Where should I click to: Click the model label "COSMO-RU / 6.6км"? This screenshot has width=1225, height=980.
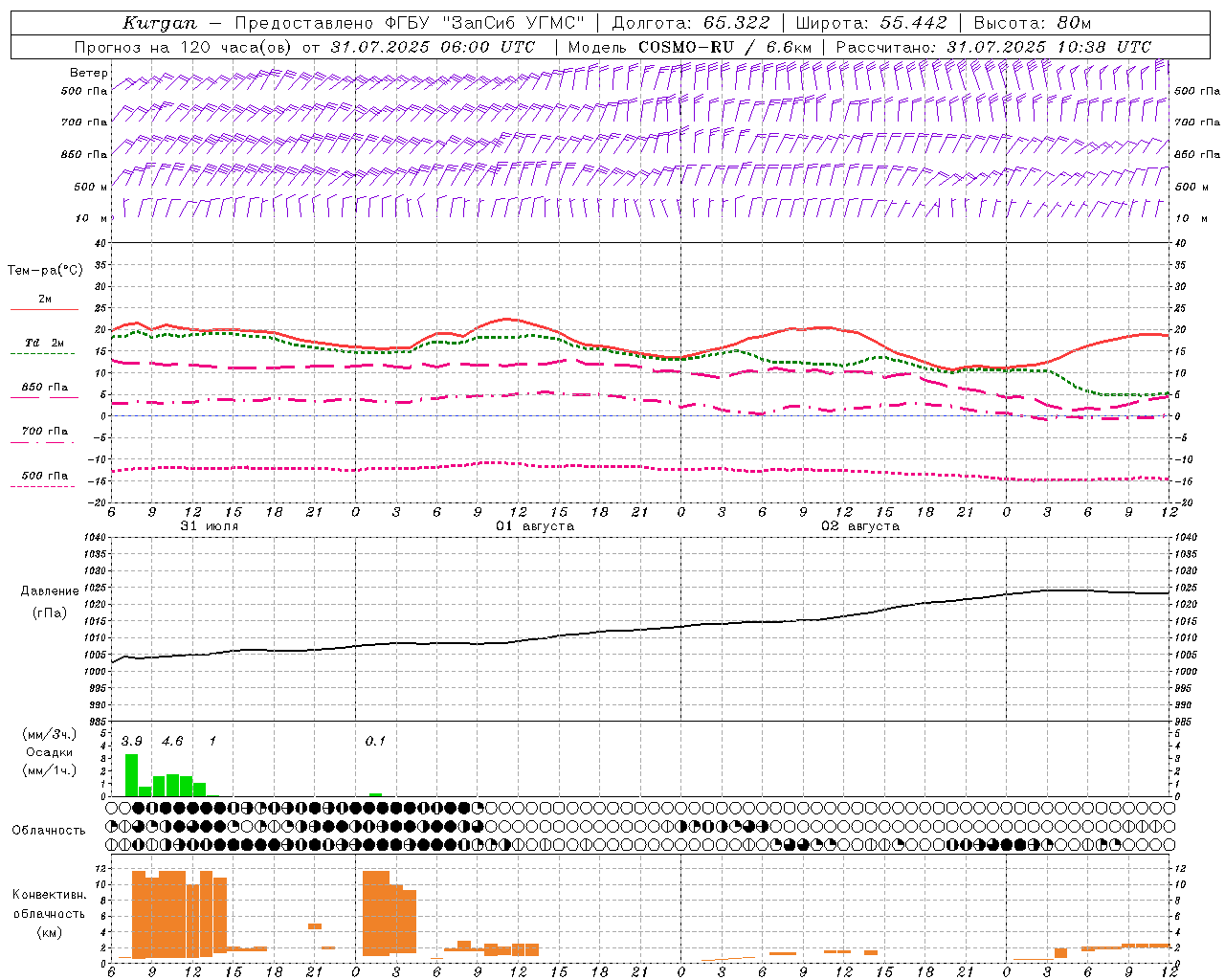point(724,47)
